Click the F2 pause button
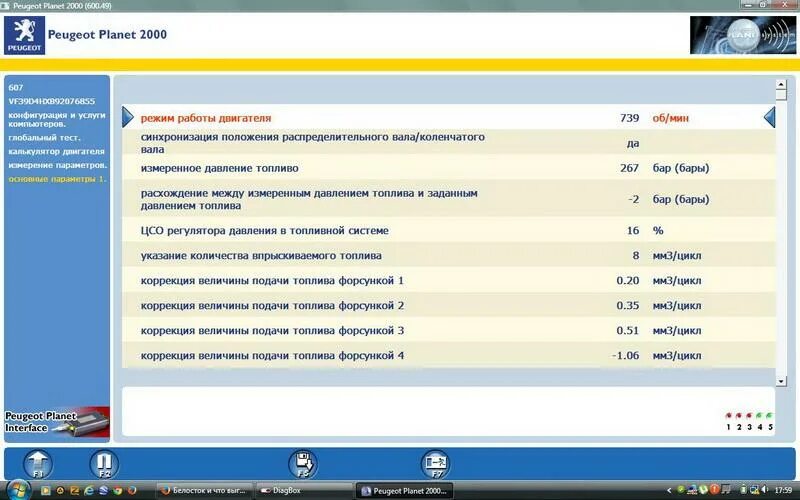This screenshot has width=800, height=500. (104, 464)
